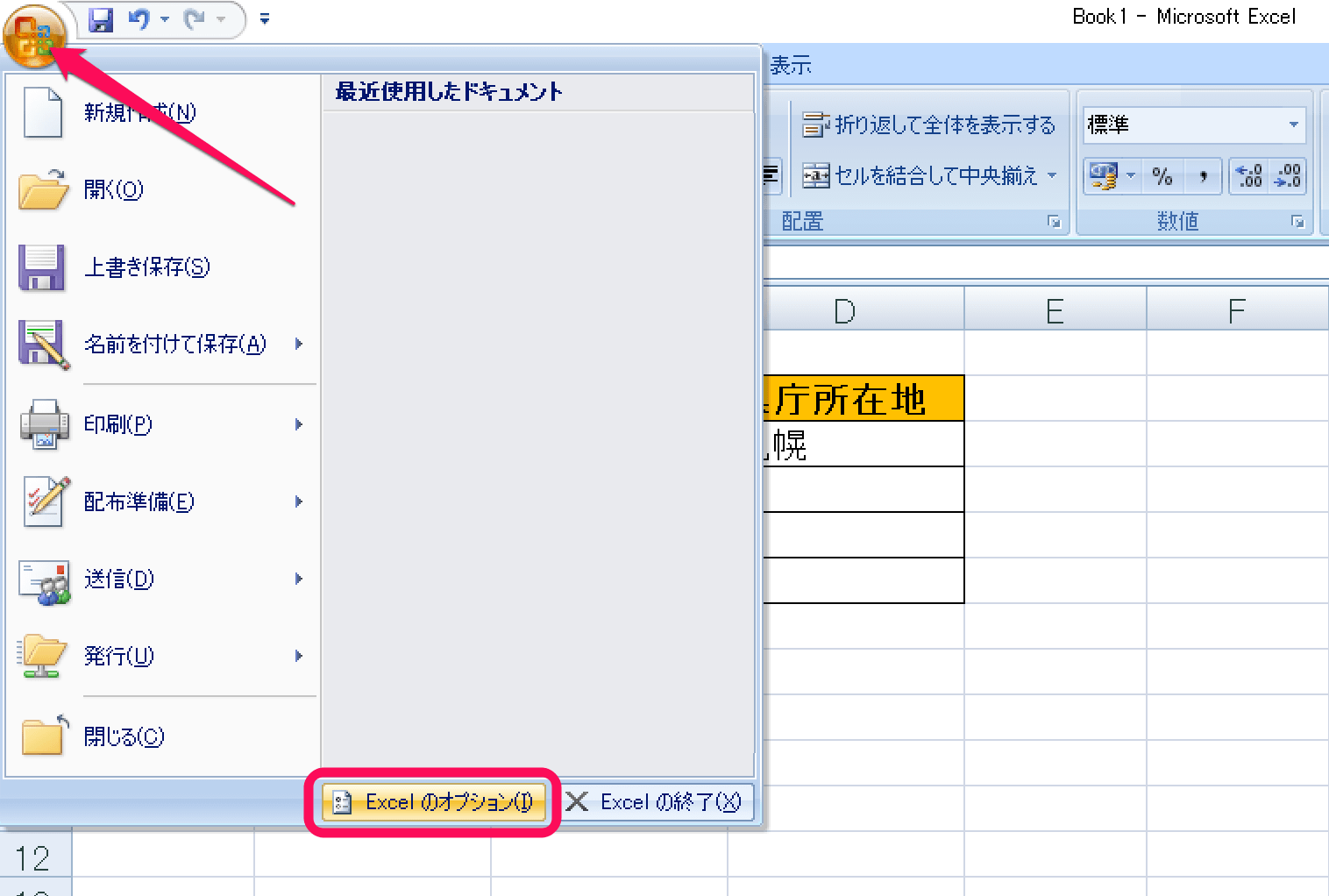The height and width of the screenshot is (896, 1329).
Task: Expand the 配布準備 submenu arrow
Action: pos(299,501)
